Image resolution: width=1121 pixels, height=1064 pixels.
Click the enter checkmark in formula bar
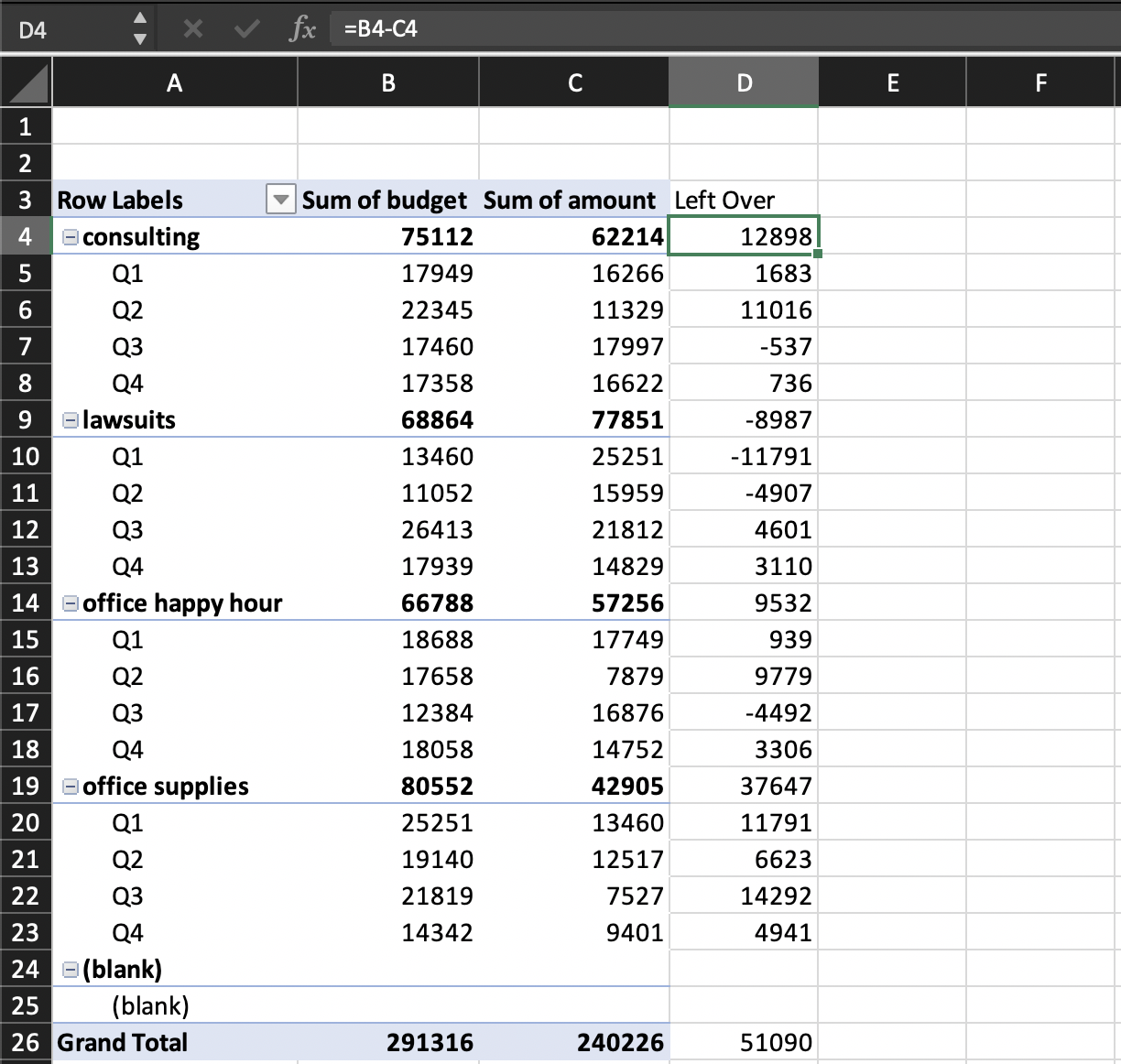coord(245,29)
